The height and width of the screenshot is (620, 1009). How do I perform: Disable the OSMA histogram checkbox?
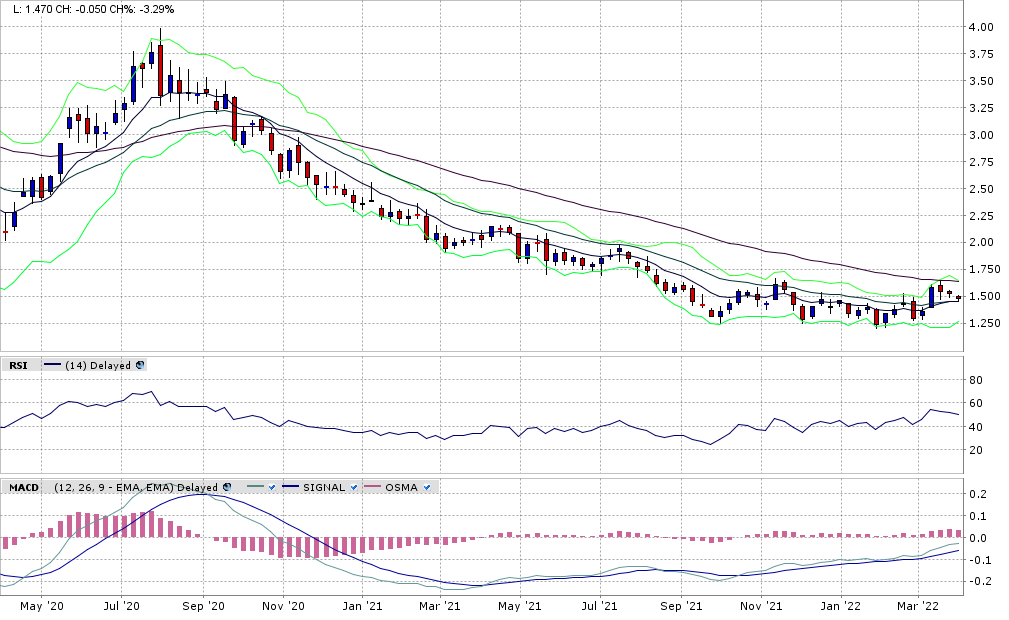[x=428, y=487]
